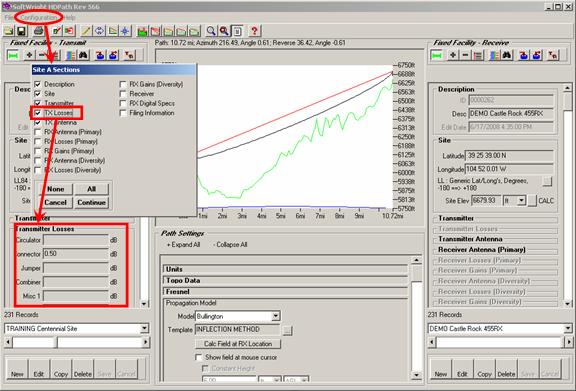Click the green width icon in Receive toolbar
Image resolution: width=576 pixels, height=391 pixels.
click(x=437, y=55)
